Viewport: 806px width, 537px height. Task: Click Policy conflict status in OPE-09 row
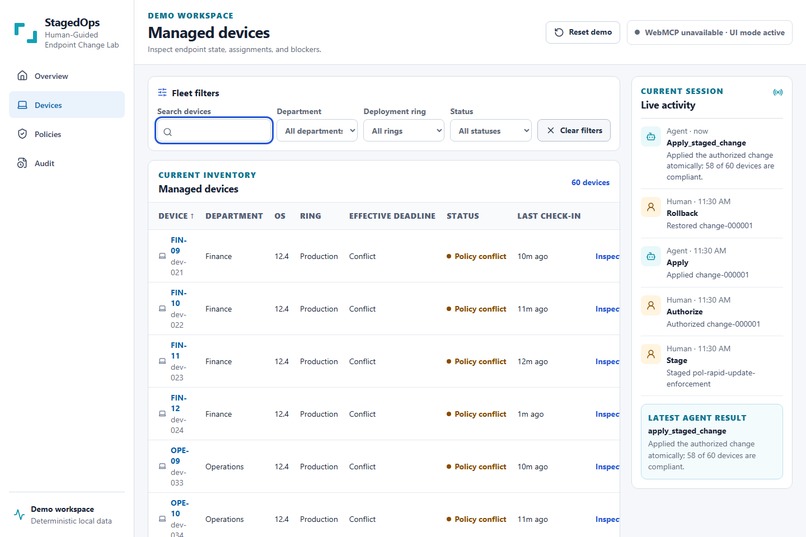pyautogui.click(x=477, y=467)
